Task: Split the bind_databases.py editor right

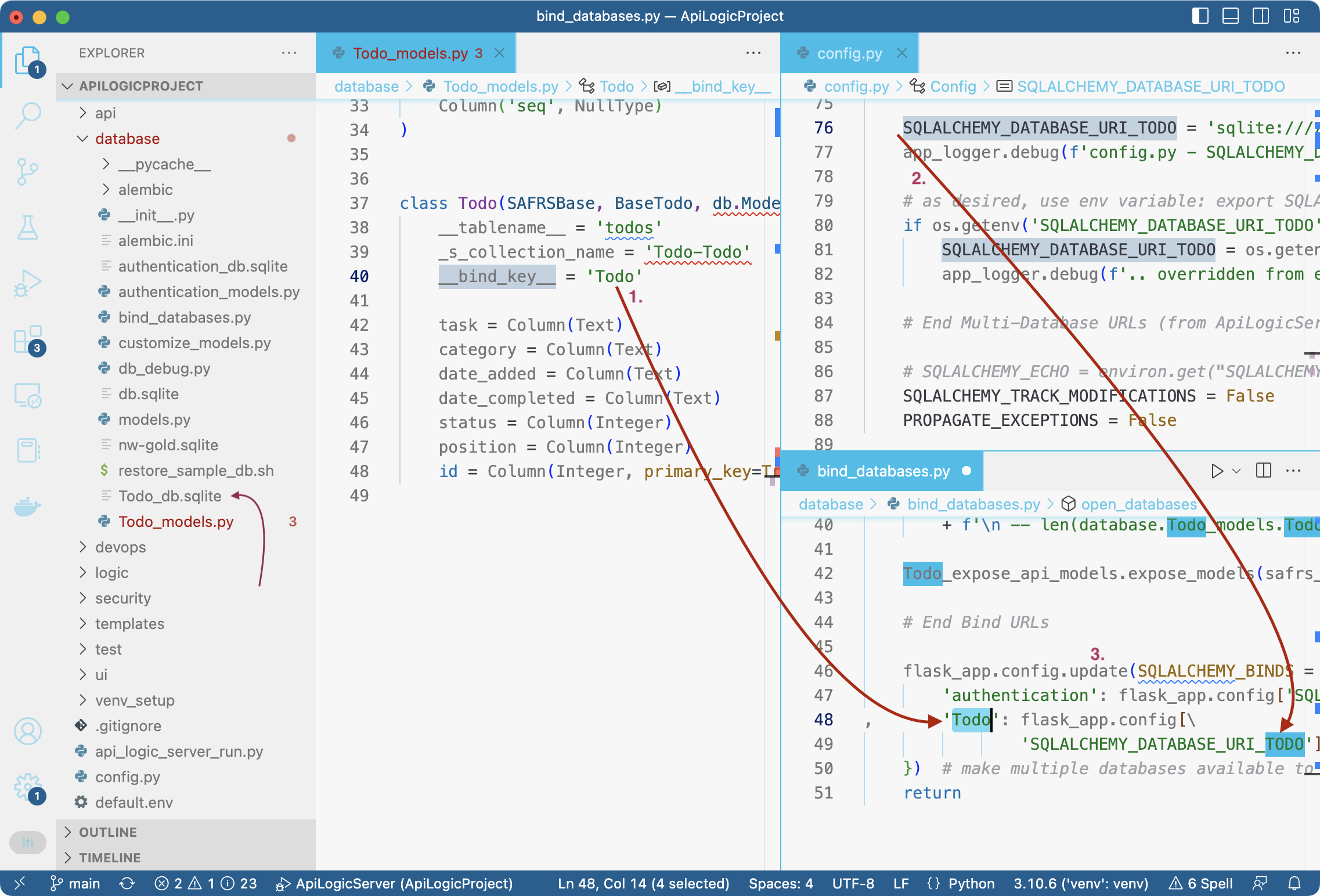Action: [1264, 471]
